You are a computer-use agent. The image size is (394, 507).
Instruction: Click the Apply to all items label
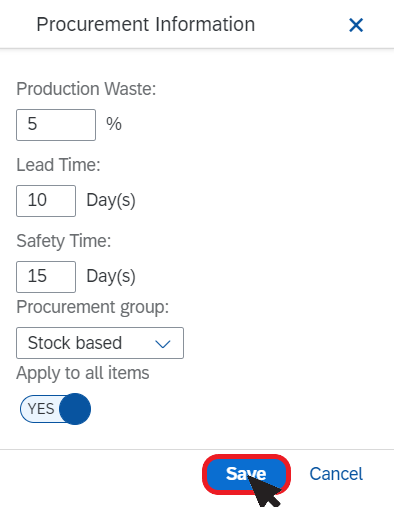(83, 373)
